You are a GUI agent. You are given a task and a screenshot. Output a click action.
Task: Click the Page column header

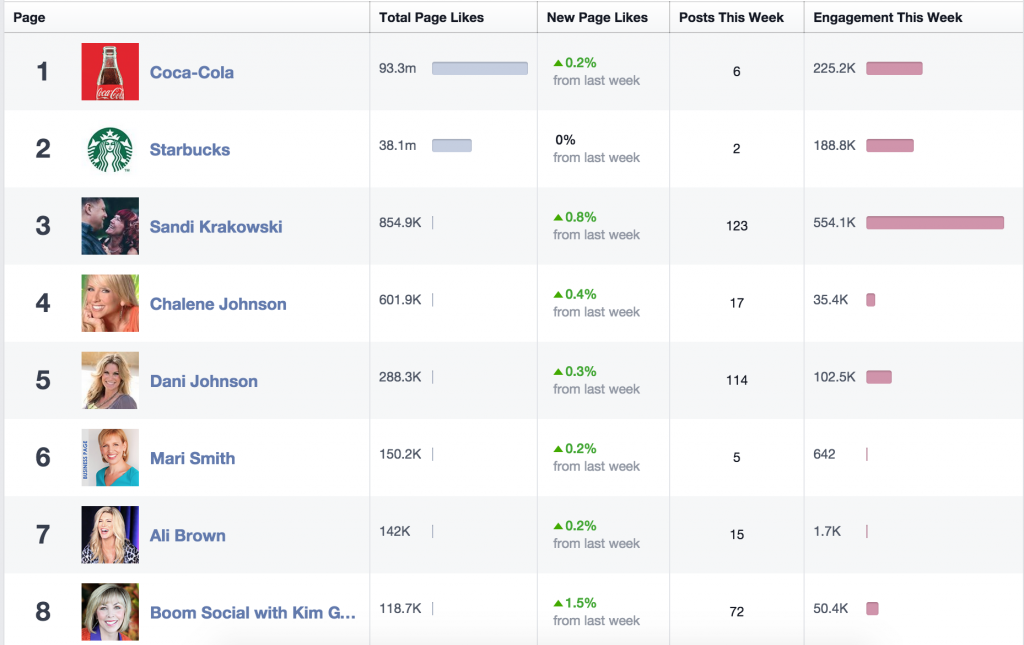[x=29, y=17]
